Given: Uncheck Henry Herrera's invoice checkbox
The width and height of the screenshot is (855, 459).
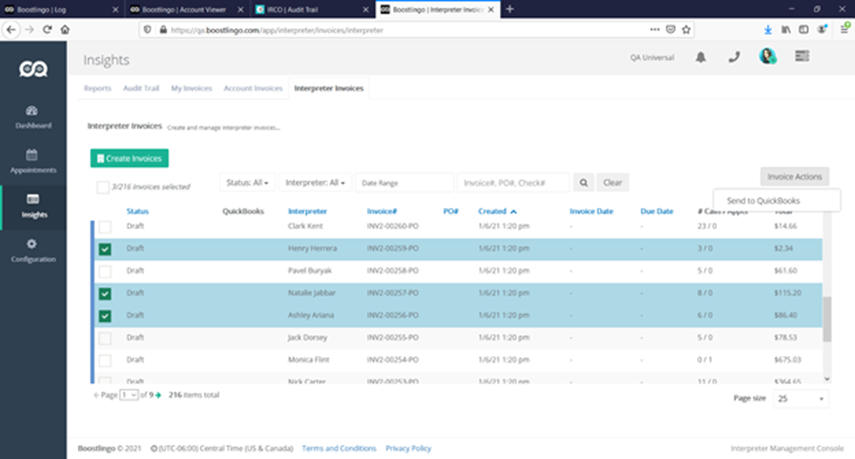Looking at the screenshot, I should [x=105, y=249].
